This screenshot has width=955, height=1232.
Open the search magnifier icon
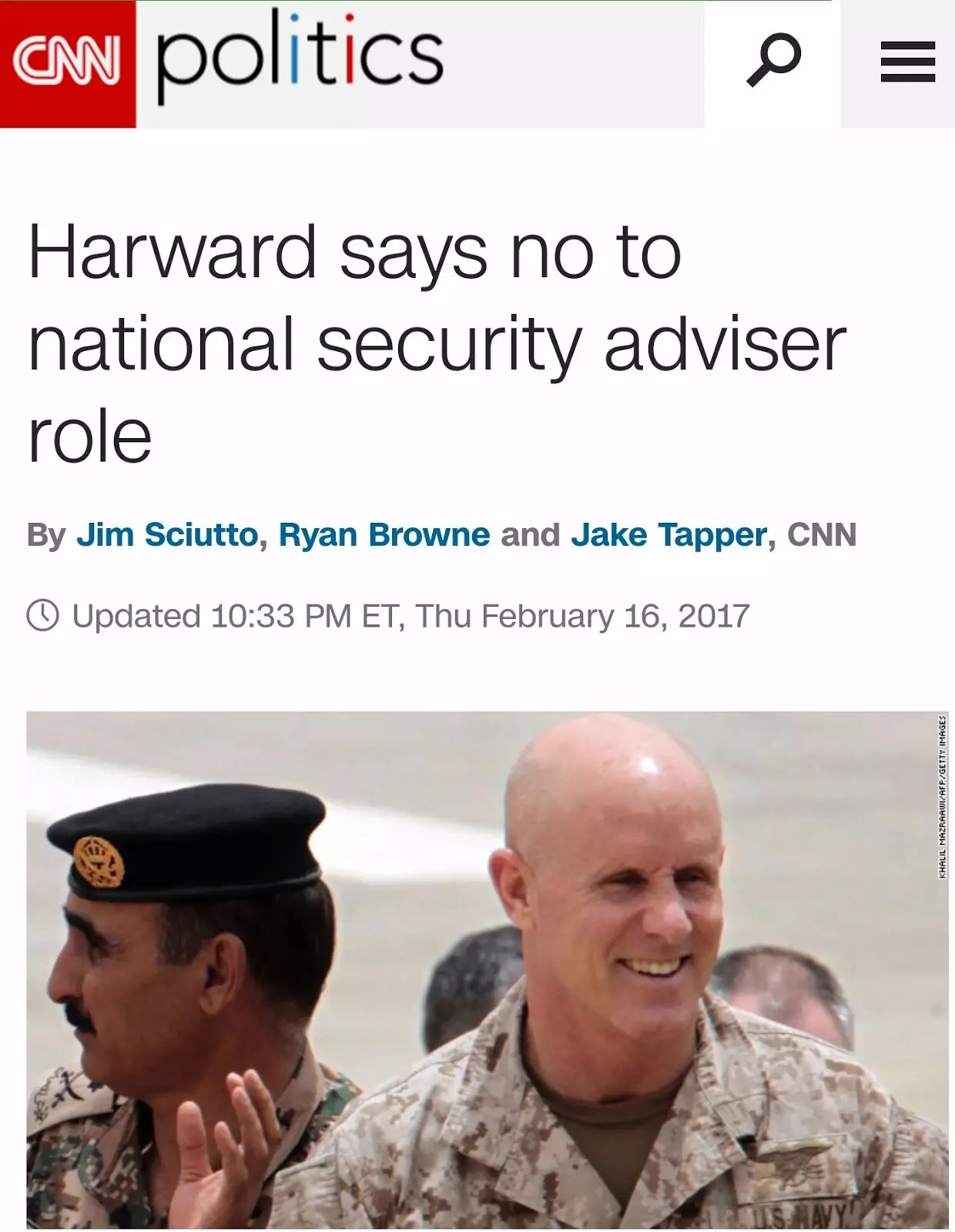tap(773, 60)
